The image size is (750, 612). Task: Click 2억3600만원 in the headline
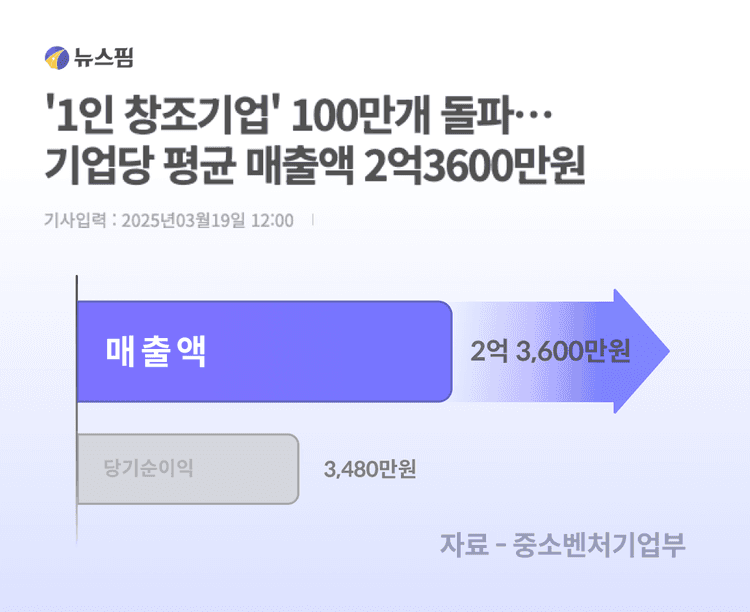pos(475,166)
